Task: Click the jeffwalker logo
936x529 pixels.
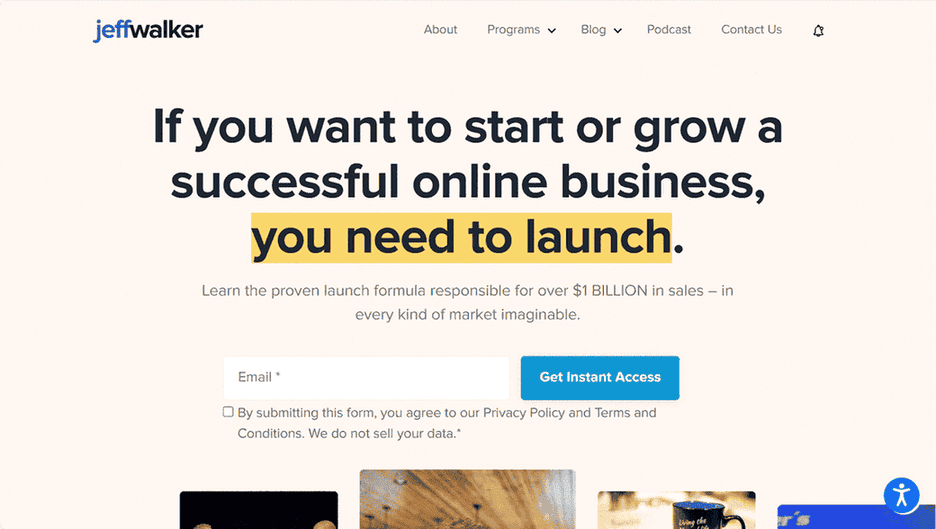Action: tap(148, 30)
